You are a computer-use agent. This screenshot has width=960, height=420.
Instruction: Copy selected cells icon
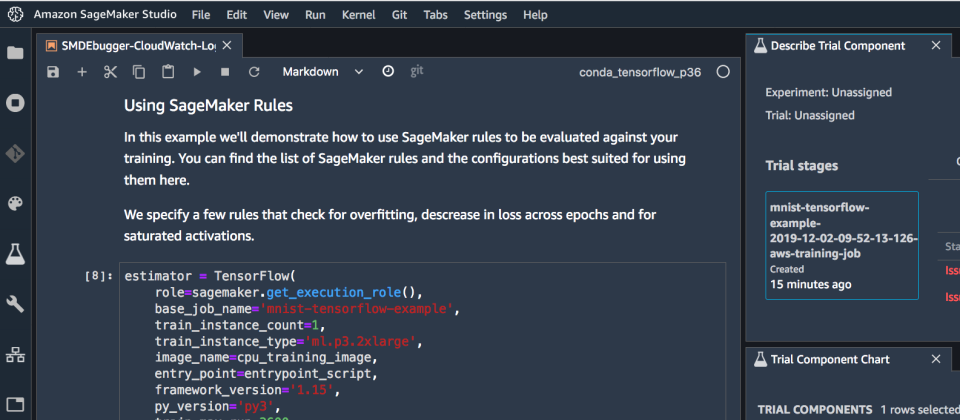[139, 72]
